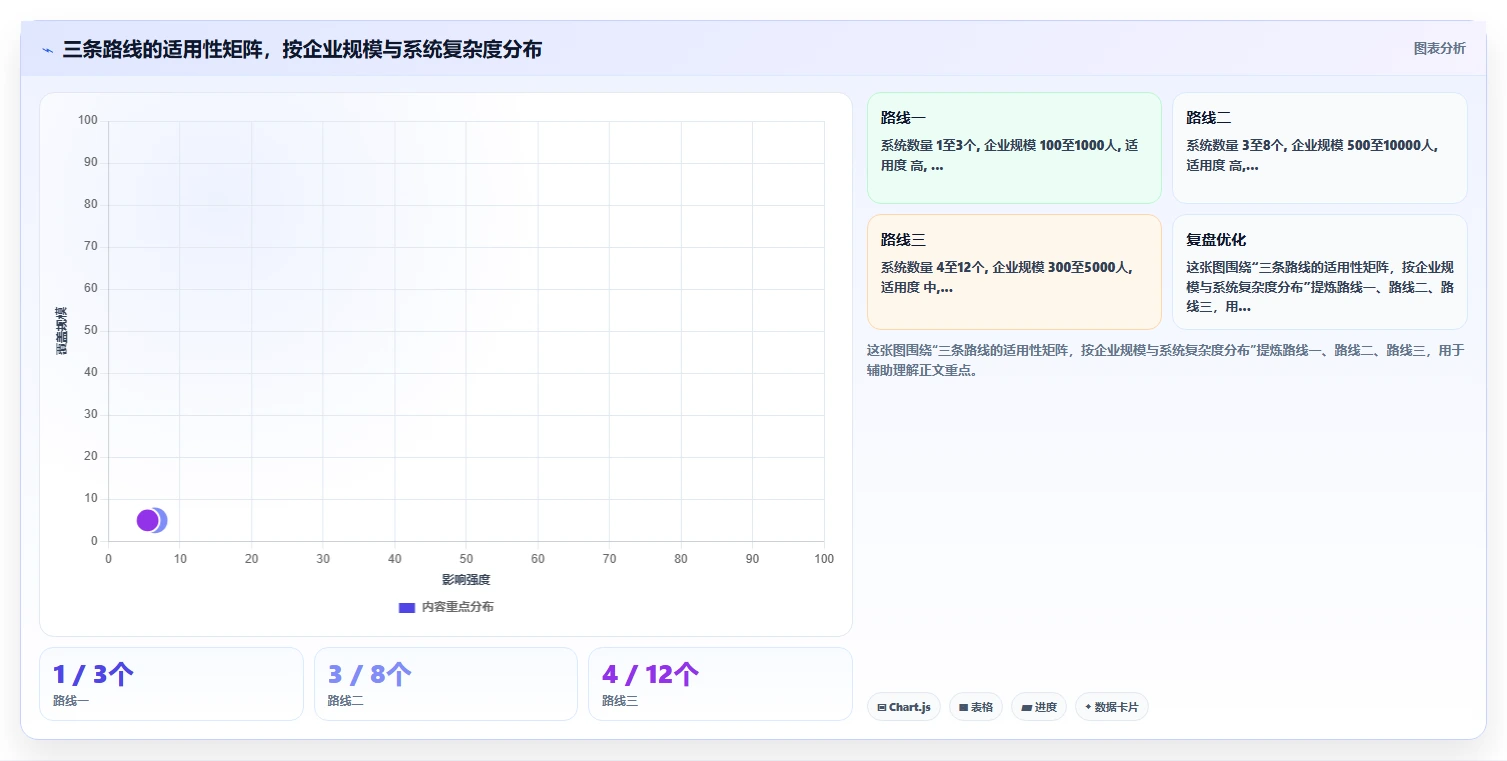Open the 路线一 green info card
The image size is (1507, 761).
[x=1014, y=148]
